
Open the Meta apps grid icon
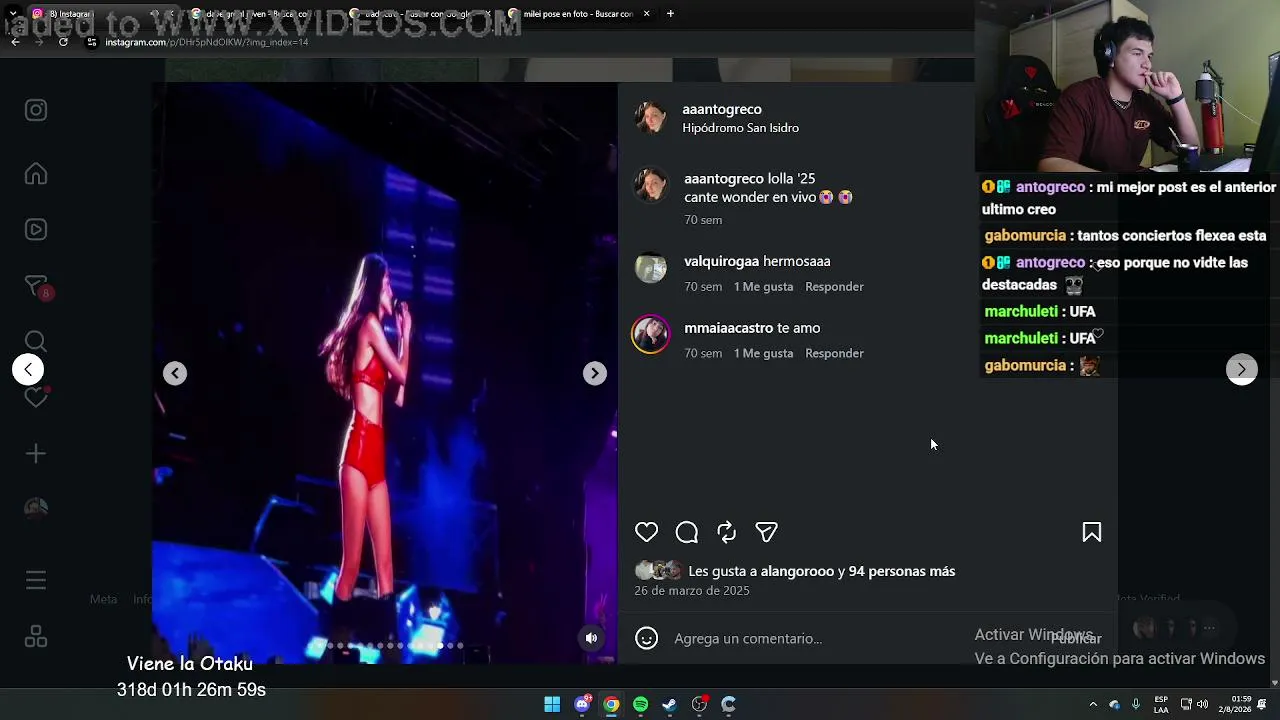coord(36,637)
